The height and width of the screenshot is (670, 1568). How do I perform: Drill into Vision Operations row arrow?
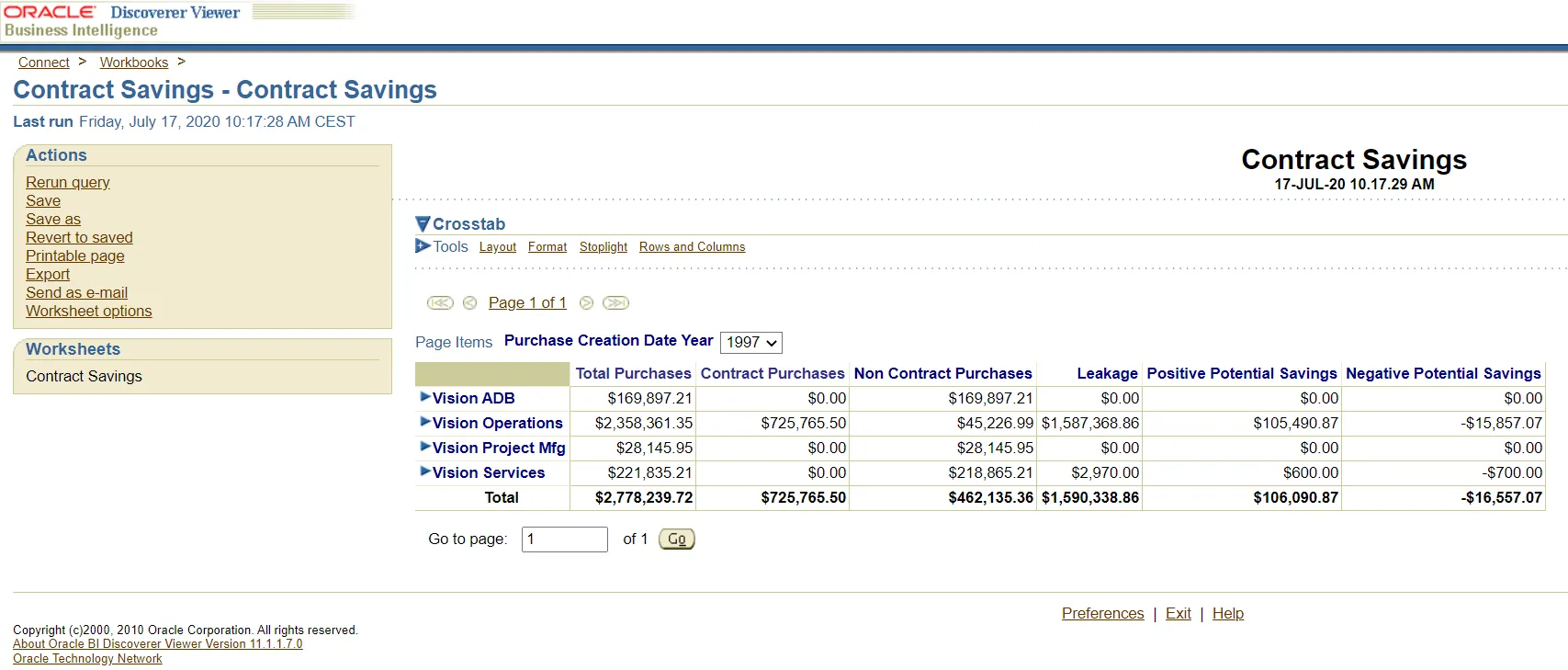pos(425,421)
